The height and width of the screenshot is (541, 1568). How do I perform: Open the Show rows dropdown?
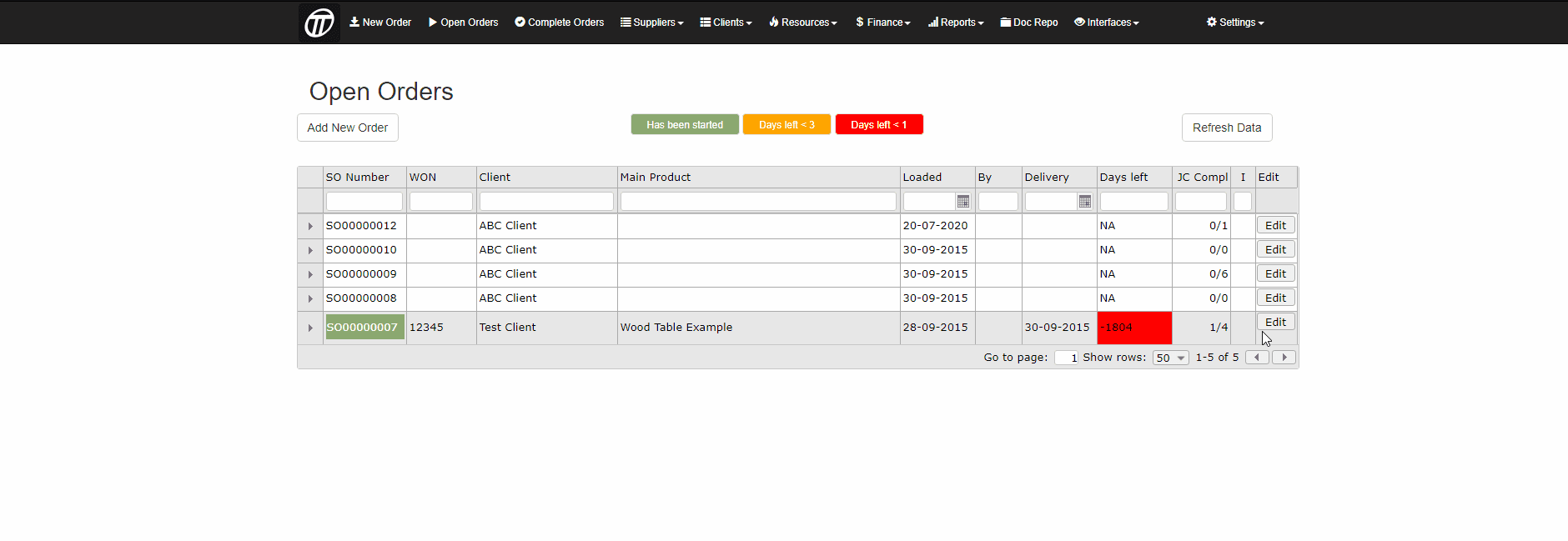click(x=1170, y=358)
